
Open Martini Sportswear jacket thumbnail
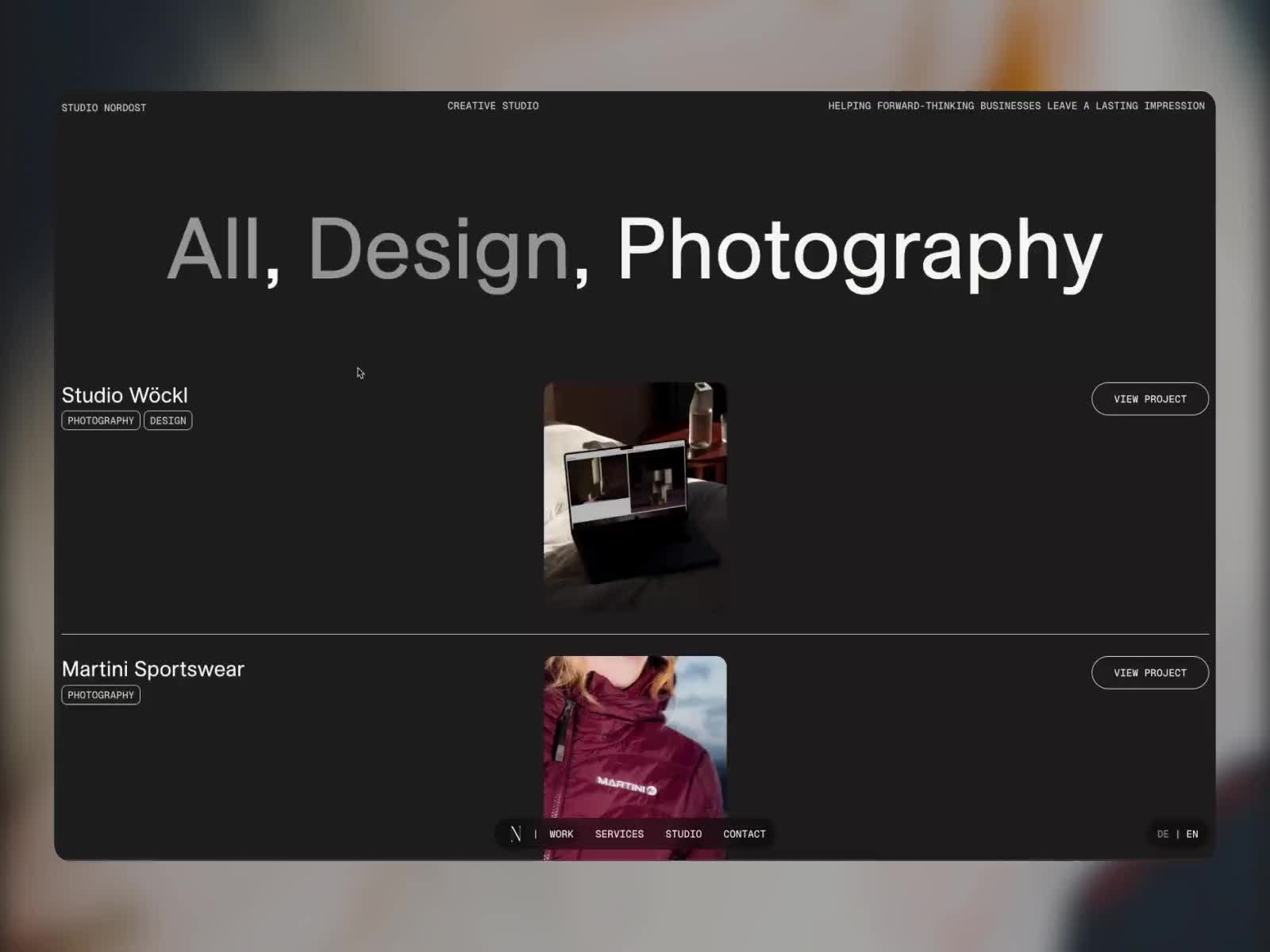pyautogui.click(x=635, y=758)
